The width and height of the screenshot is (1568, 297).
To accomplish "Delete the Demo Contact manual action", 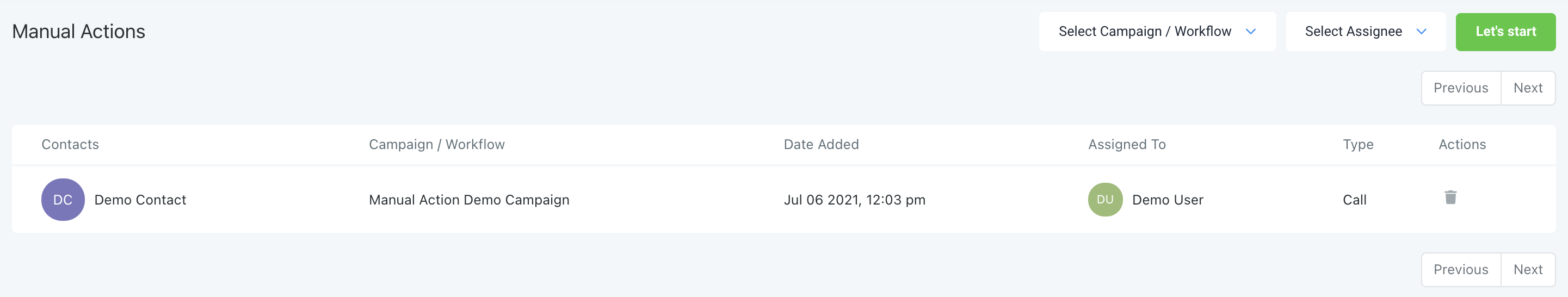I will [1450, 197].
